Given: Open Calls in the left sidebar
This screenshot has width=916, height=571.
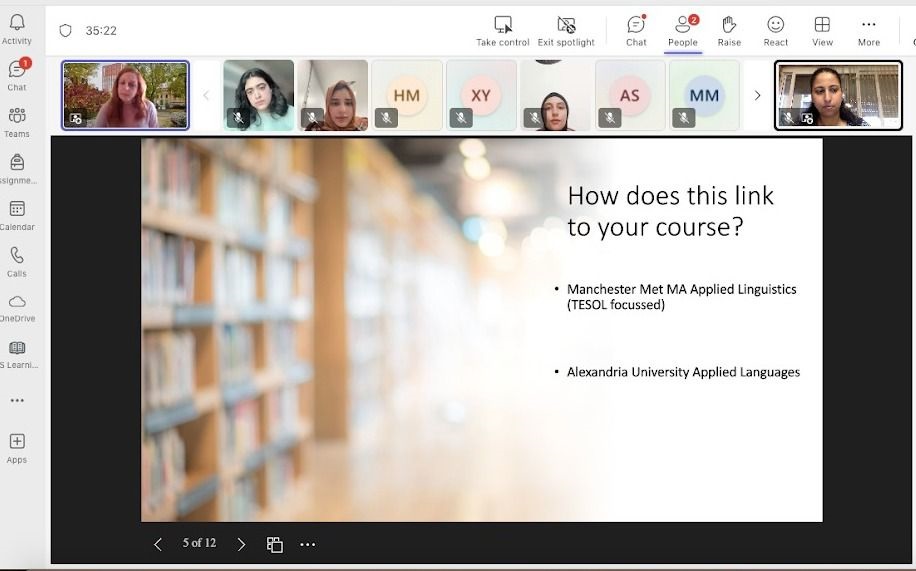Looking at the screenshot, I should pyautogui.click(x=17, y=262).
